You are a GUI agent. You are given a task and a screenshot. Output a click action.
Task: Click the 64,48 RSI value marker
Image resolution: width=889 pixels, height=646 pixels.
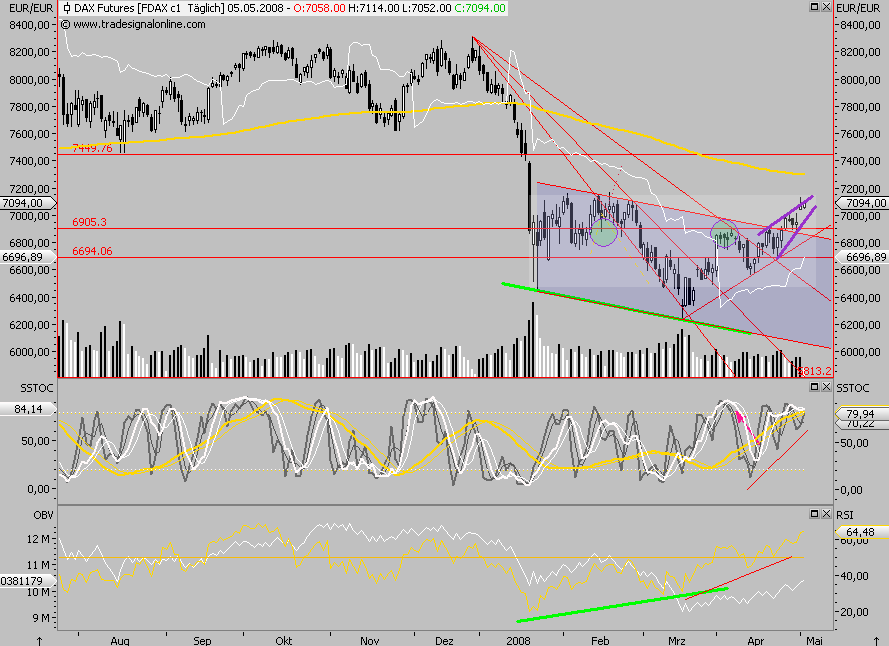[861, 531]
